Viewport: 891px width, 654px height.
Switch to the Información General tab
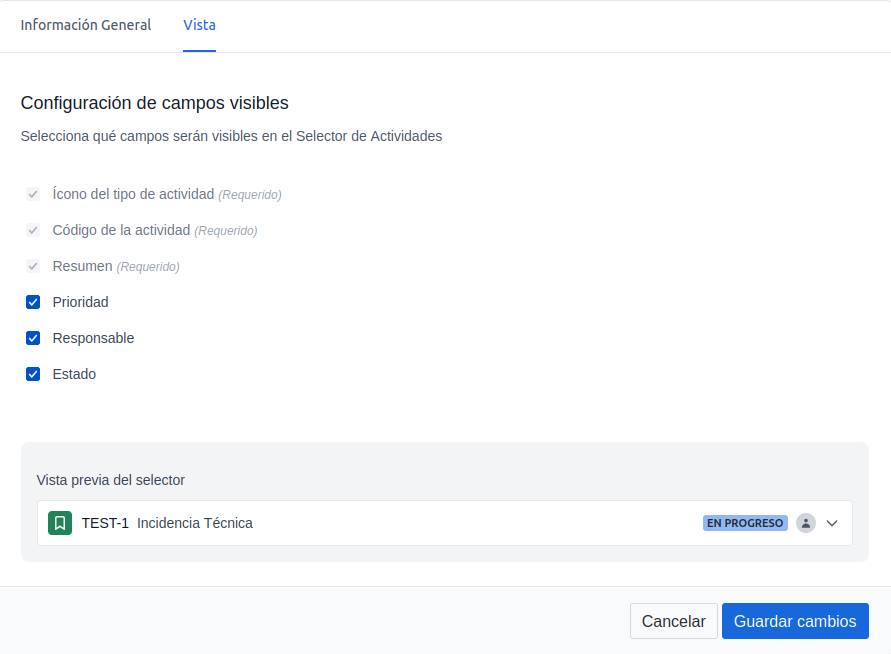[x=85, y=25]
